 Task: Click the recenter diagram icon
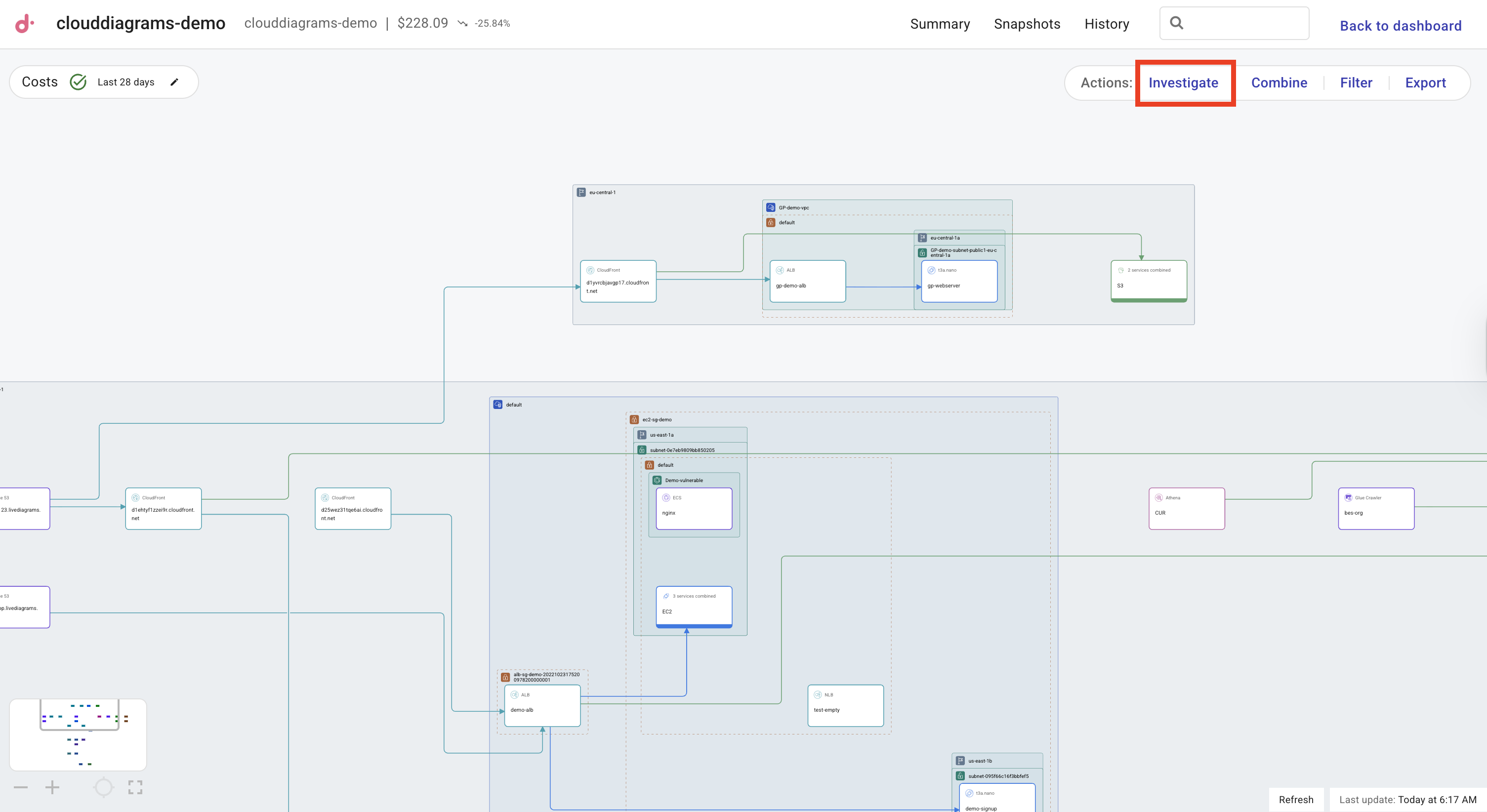pyautogui.click(x=103, y=787)
